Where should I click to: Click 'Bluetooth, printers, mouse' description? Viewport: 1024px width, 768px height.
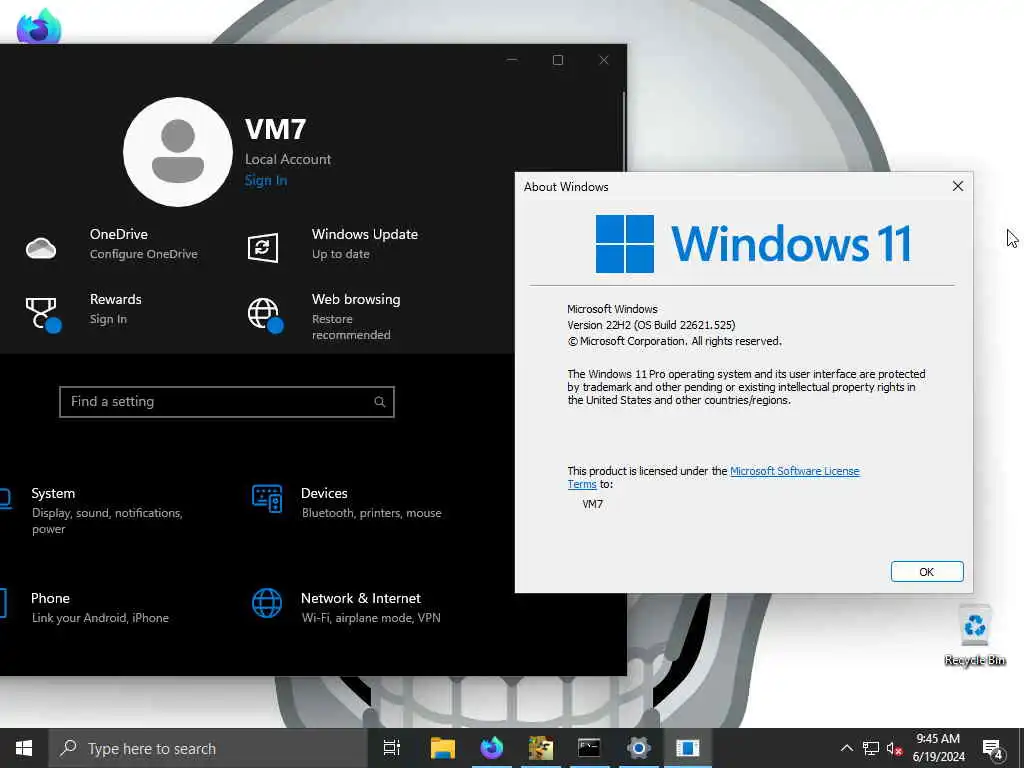[372, 513]
